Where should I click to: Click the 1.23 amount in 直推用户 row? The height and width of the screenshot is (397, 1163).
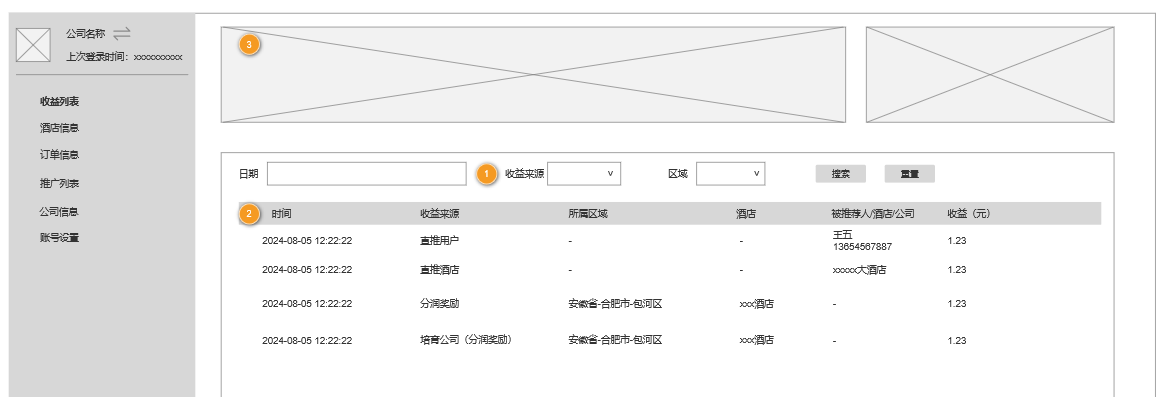(957, 240)
